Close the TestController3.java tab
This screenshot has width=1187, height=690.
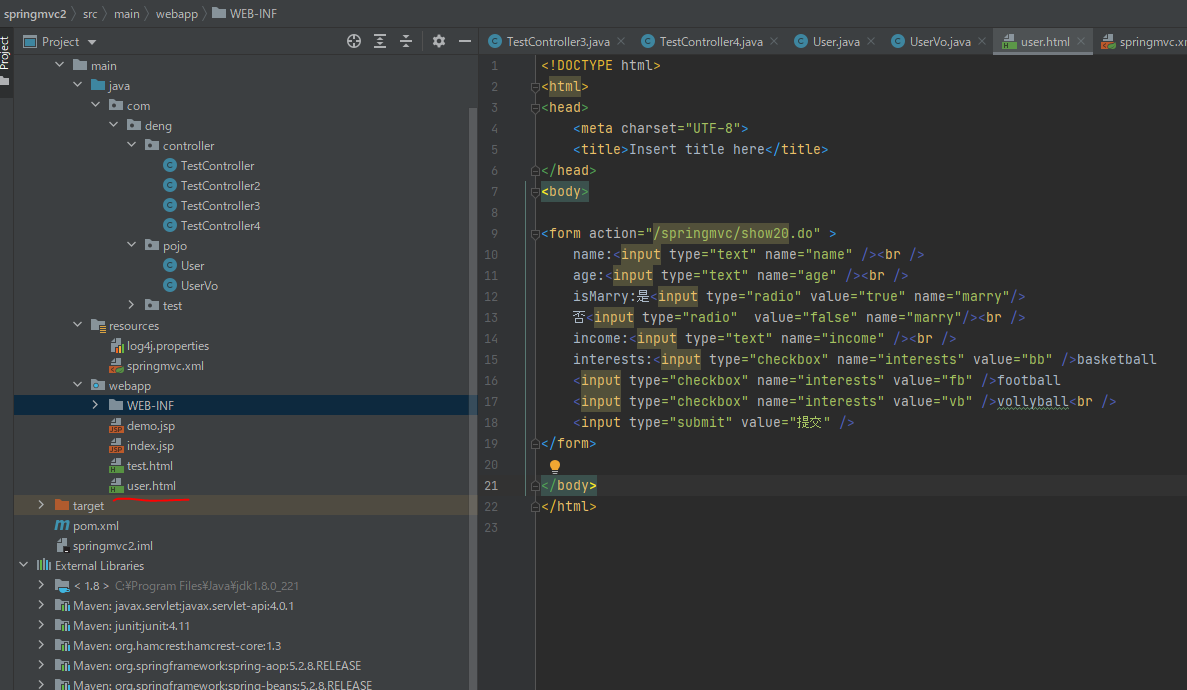tap(622, 41)
